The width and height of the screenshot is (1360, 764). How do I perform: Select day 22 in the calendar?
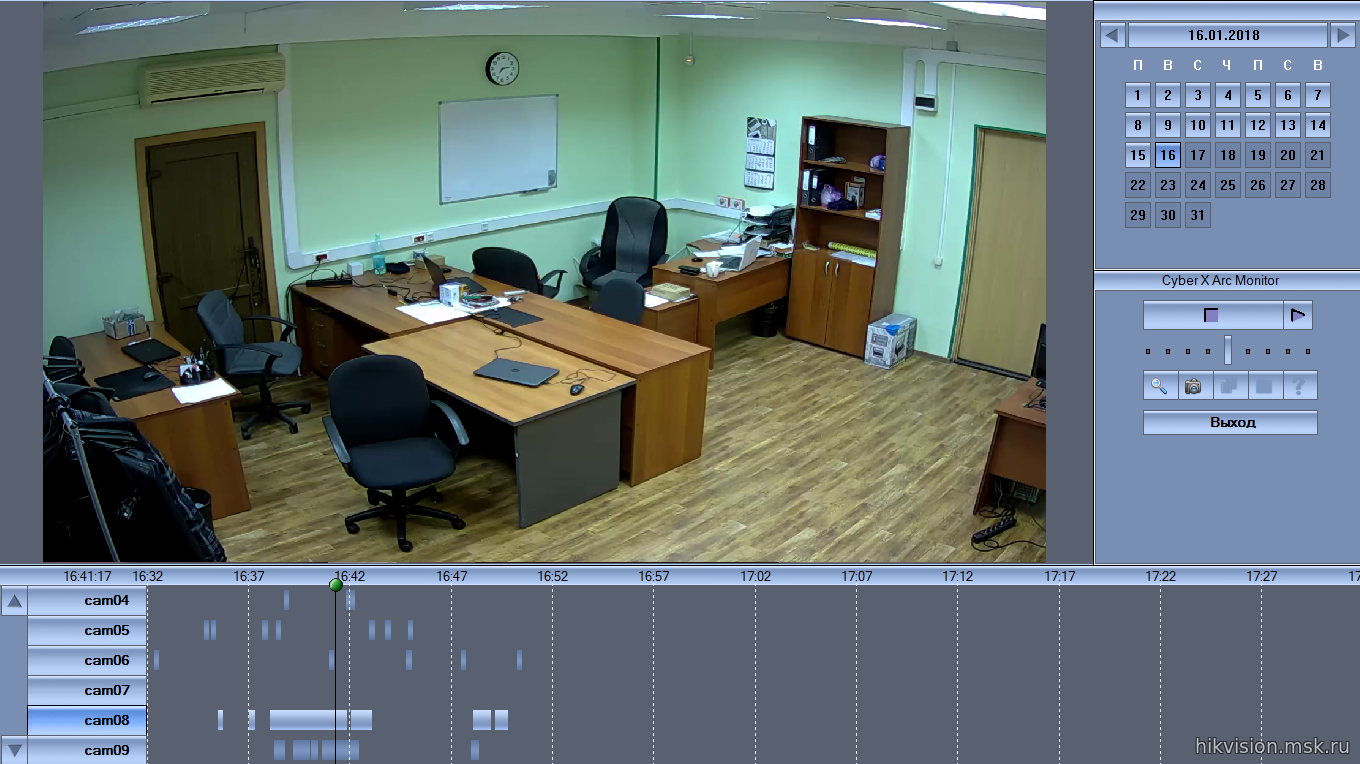click(1138, 185)
